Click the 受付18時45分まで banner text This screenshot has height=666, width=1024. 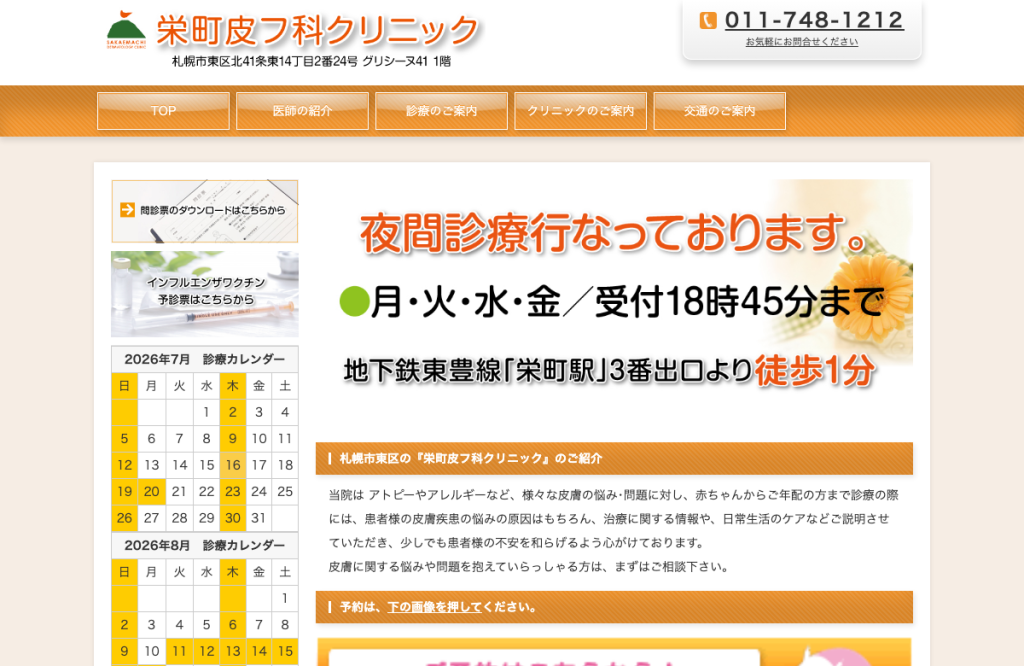tap(740, 302)
